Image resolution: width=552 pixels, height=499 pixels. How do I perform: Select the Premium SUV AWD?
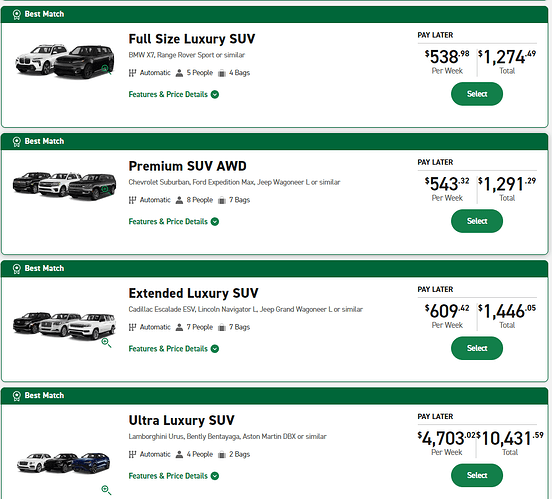[477, 221]
